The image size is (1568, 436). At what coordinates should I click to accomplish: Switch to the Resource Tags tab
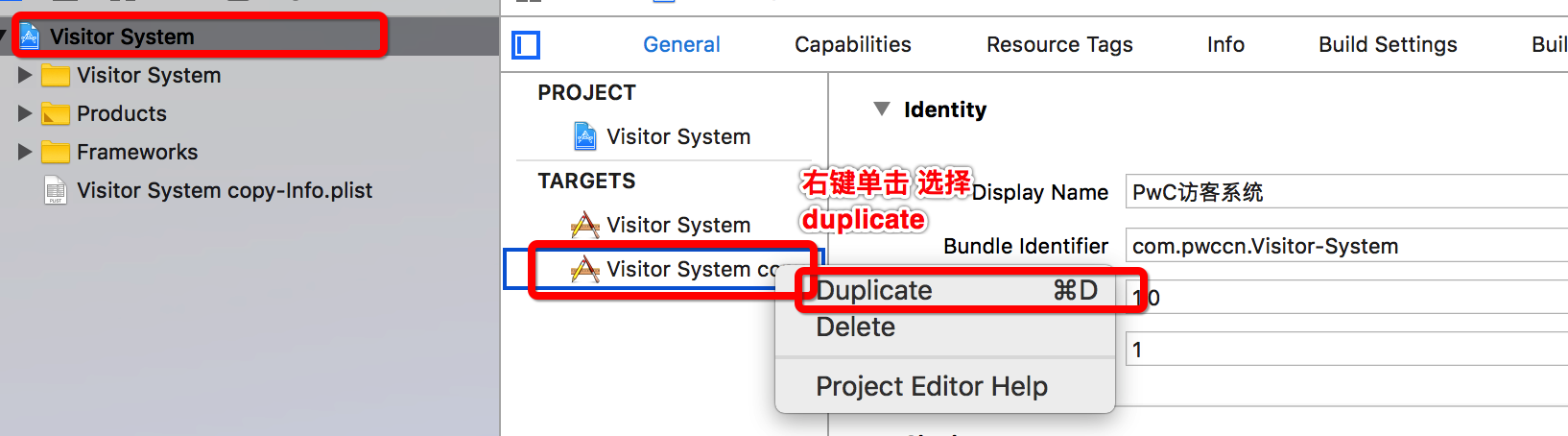point(1059,44)
